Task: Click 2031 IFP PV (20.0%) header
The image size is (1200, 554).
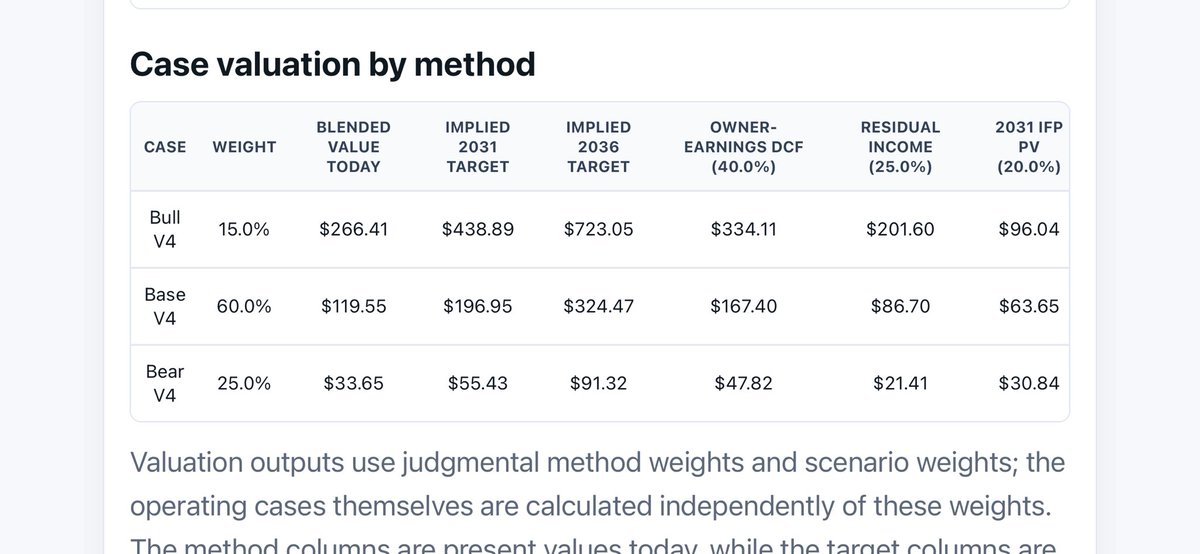Action: (1028, 147)
